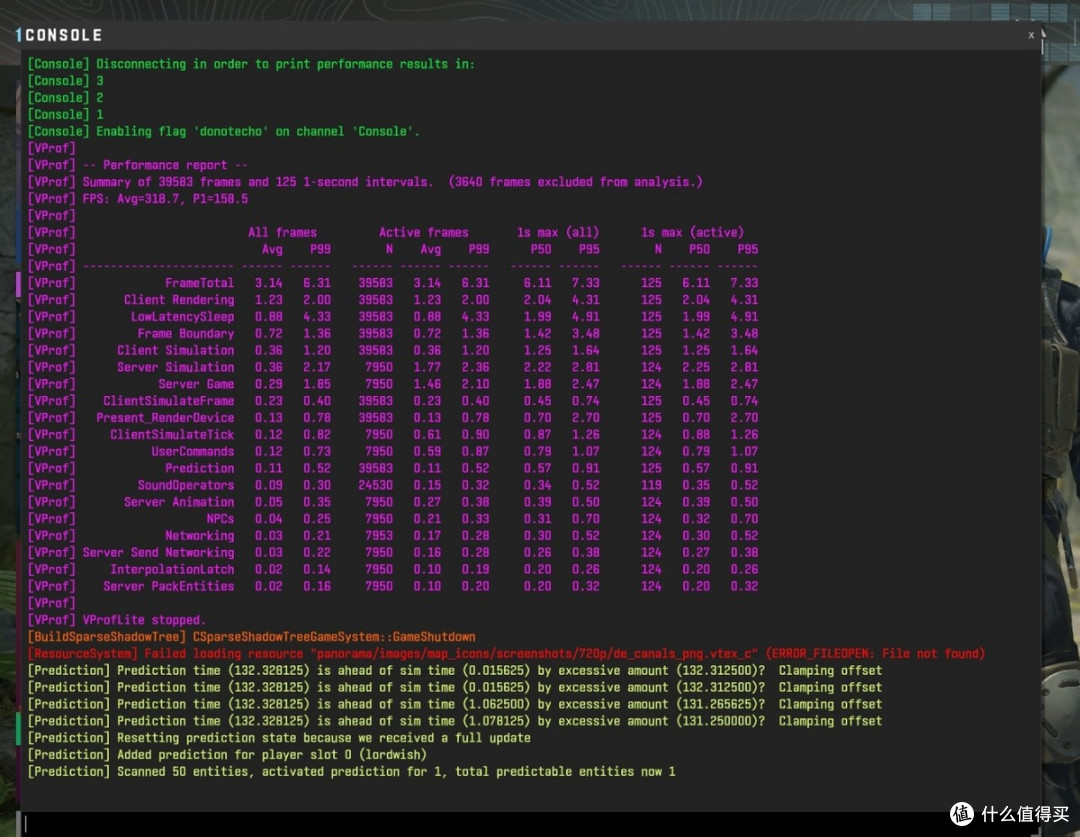Close the console window with the x button
The image size is (1080, 837).
point(1030,35)
